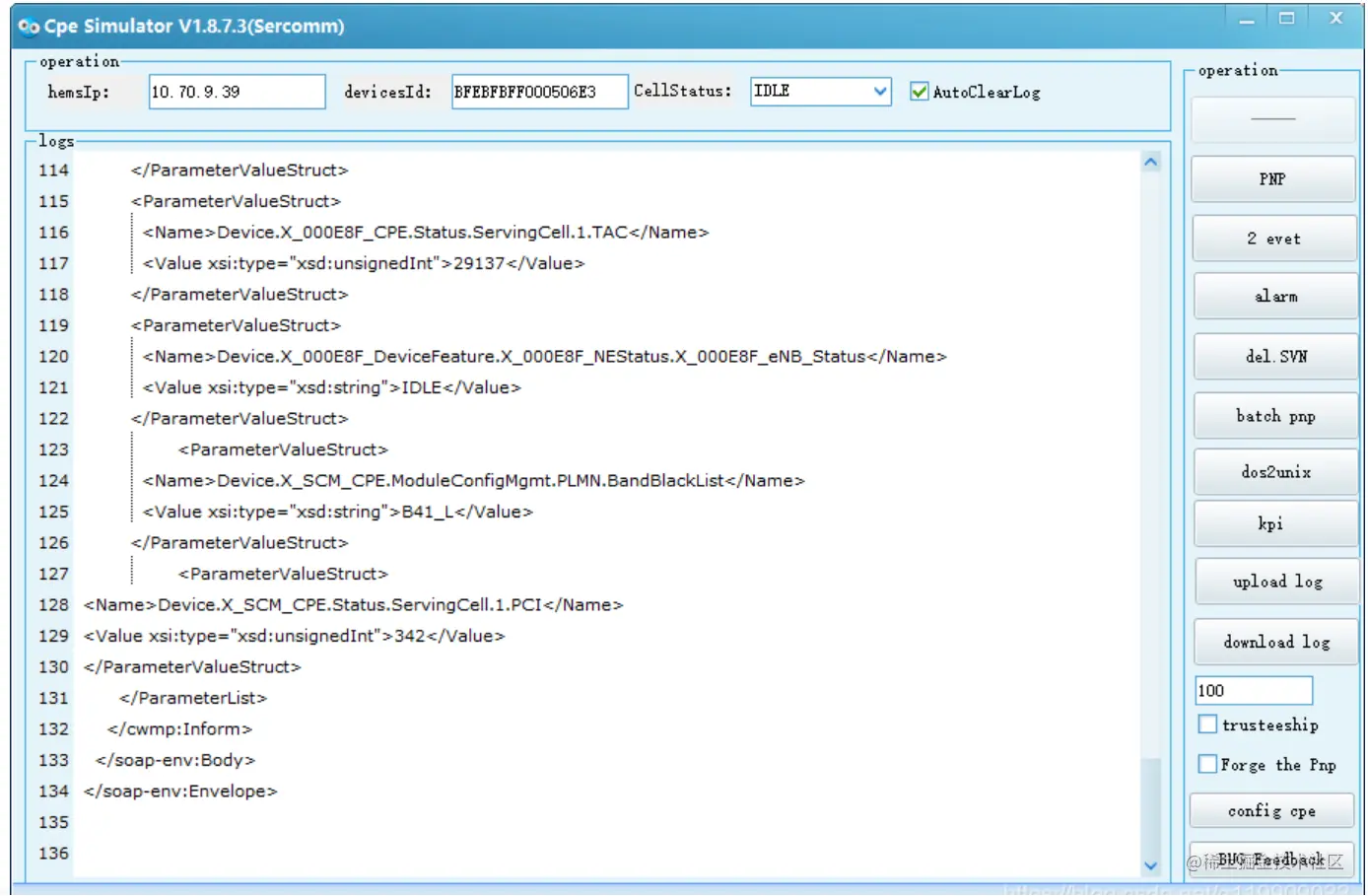Click the log scrollbar down arrow
1368x896 pixels.
pyautogui.click(x=1150, y=865)
